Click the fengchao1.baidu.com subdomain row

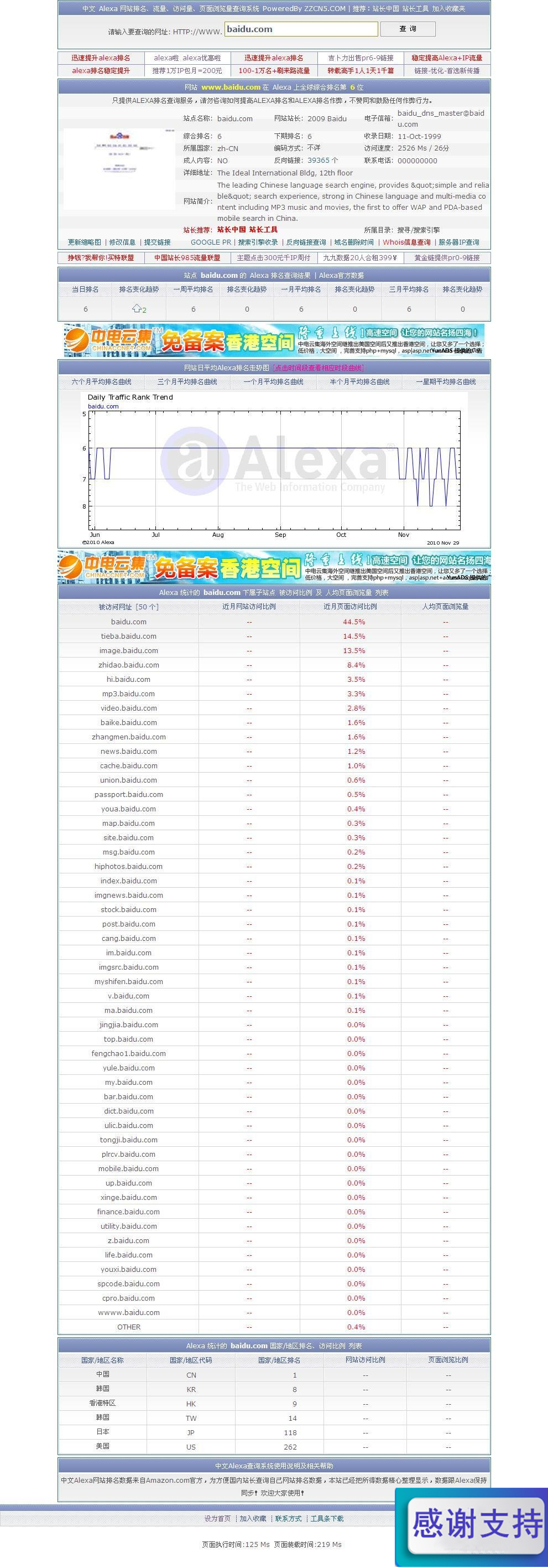pyautogui.click(x=274, y=1054)
